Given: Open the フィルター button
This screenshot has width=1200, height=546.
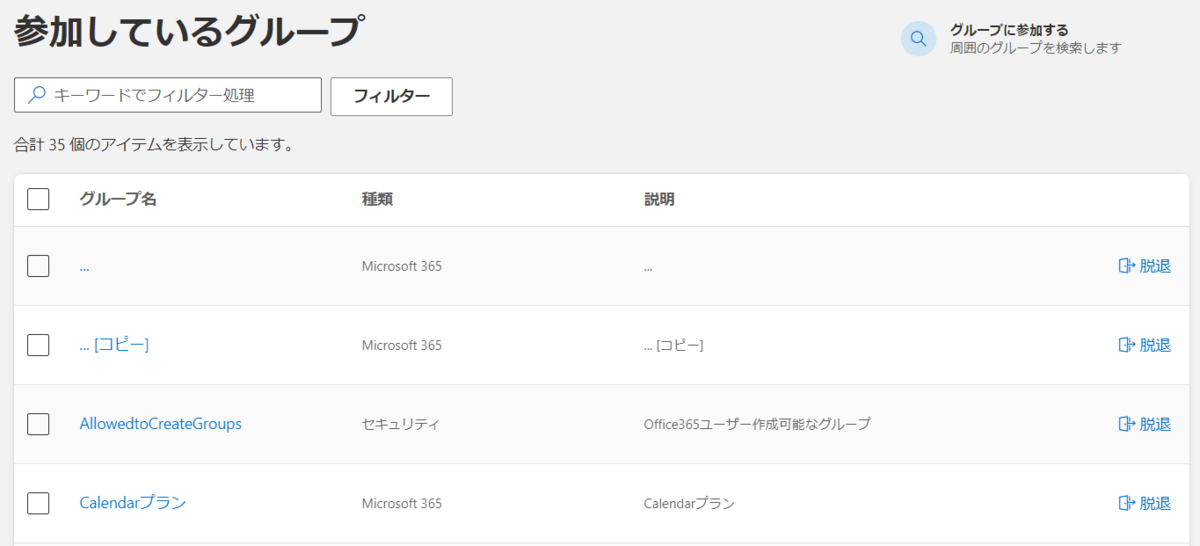Looking at the screenshot, I should click(391, 96).
